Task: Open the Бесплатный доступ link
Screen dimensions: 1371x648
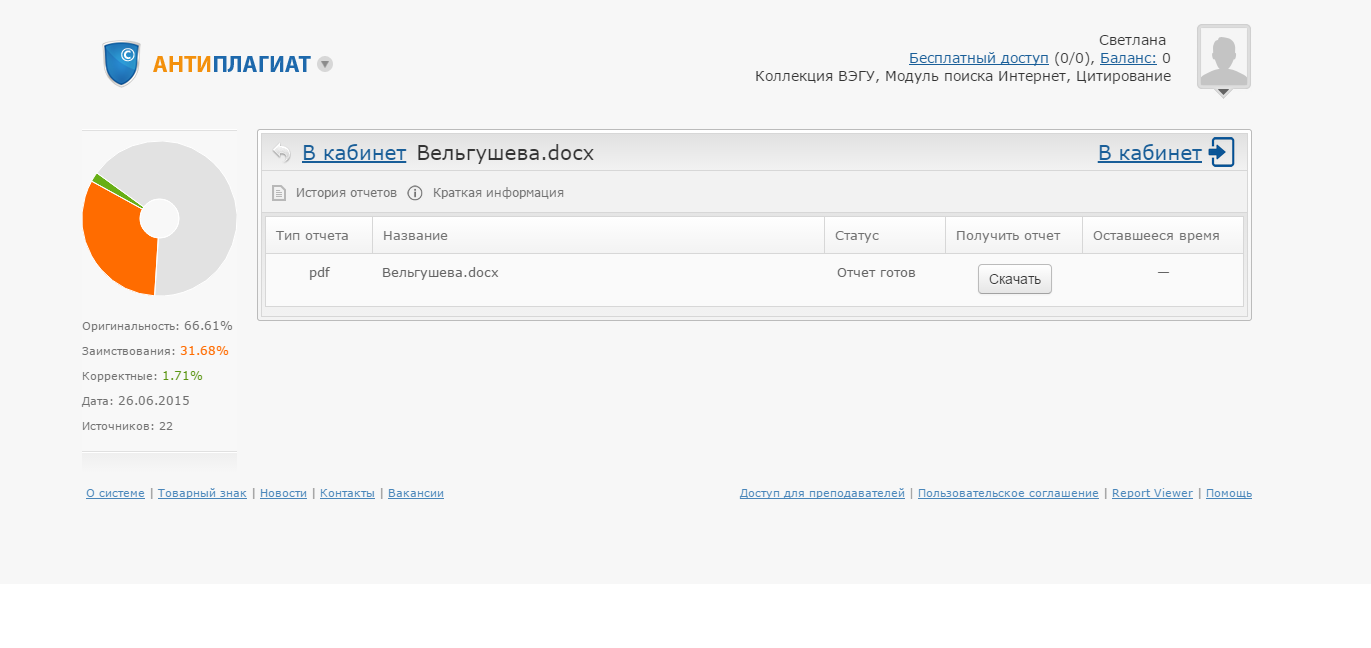Action: pos(978,58)
